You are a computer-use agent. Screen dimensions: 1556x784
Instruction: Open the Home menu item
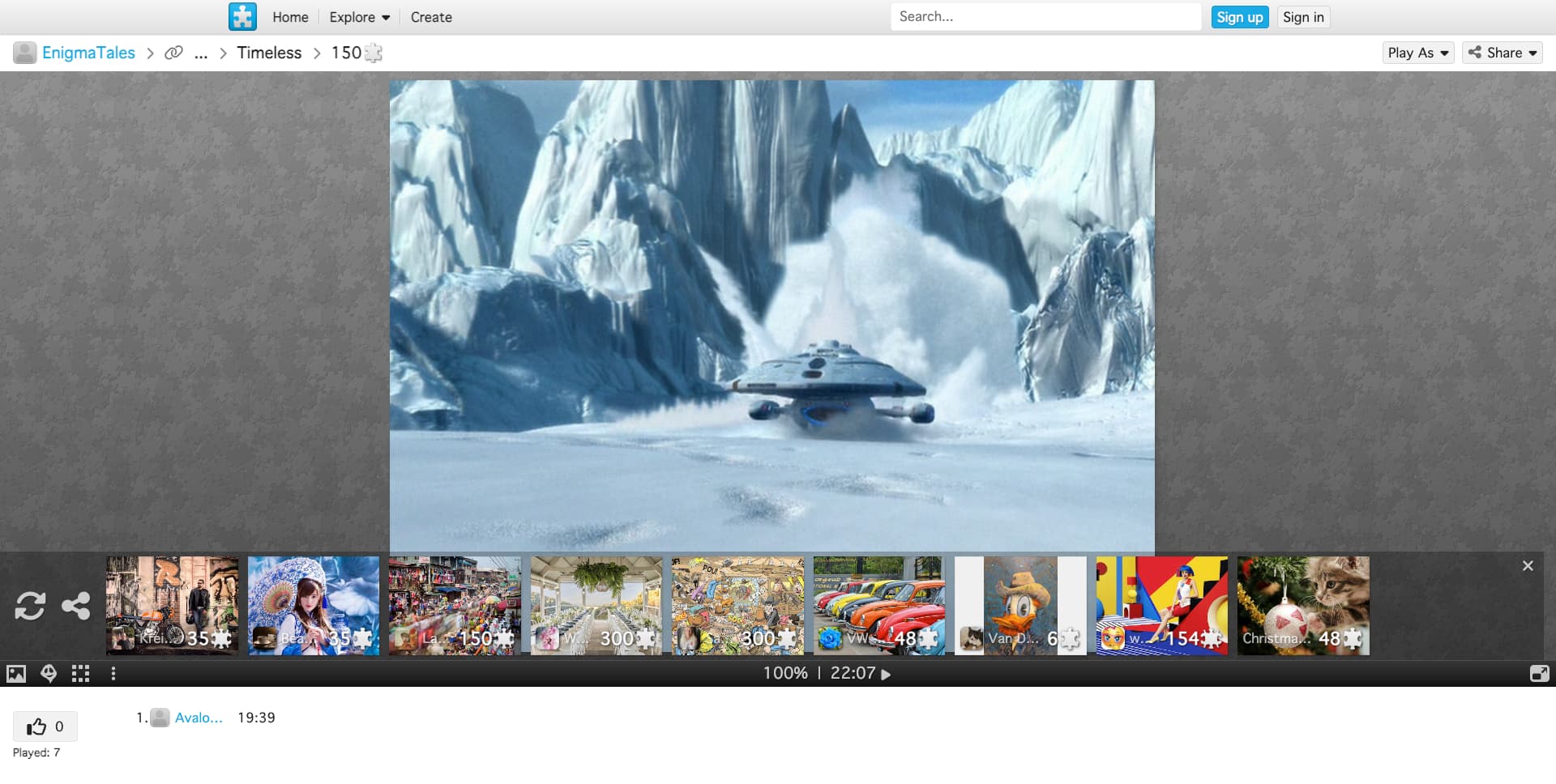point(290,17)
